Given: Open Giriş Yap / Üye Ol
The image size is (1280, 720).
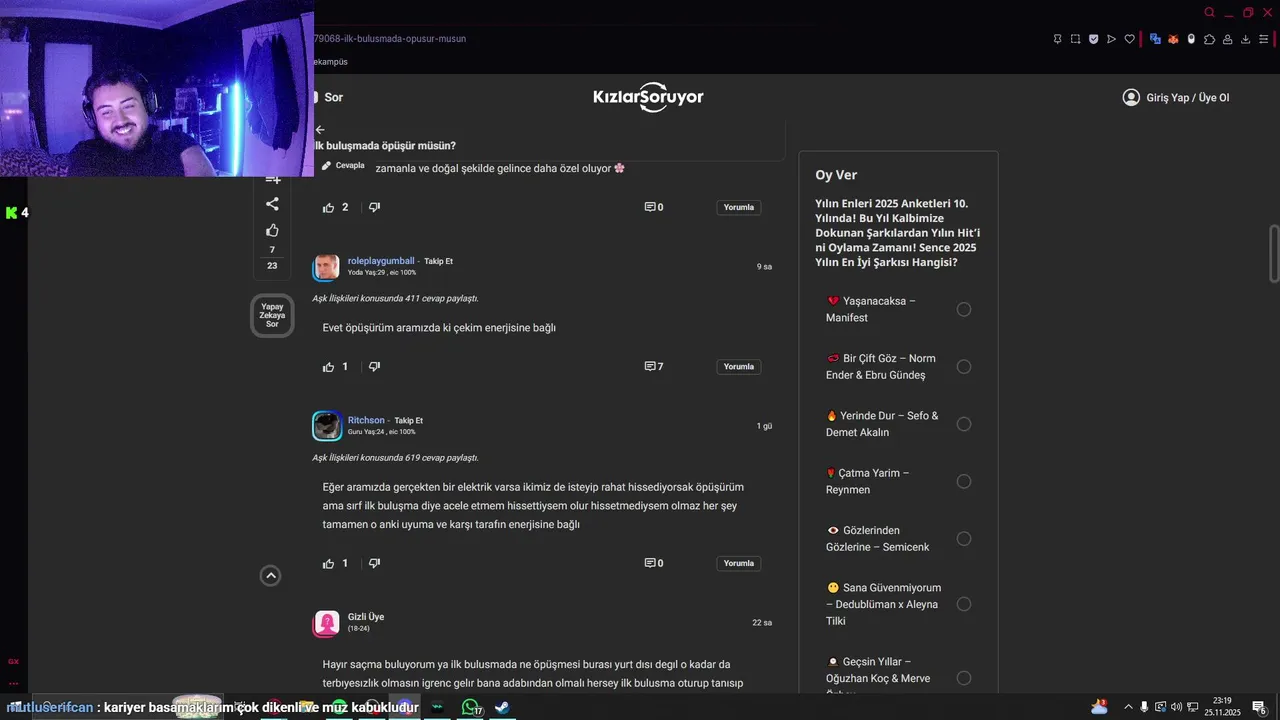Looking at the screenshot, I should [x=1176, y=97].
